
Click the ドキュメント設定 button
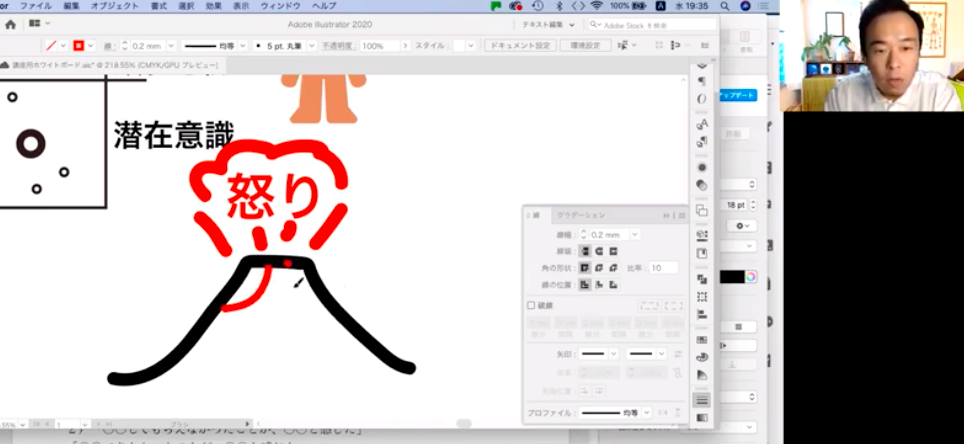[518, 46]
